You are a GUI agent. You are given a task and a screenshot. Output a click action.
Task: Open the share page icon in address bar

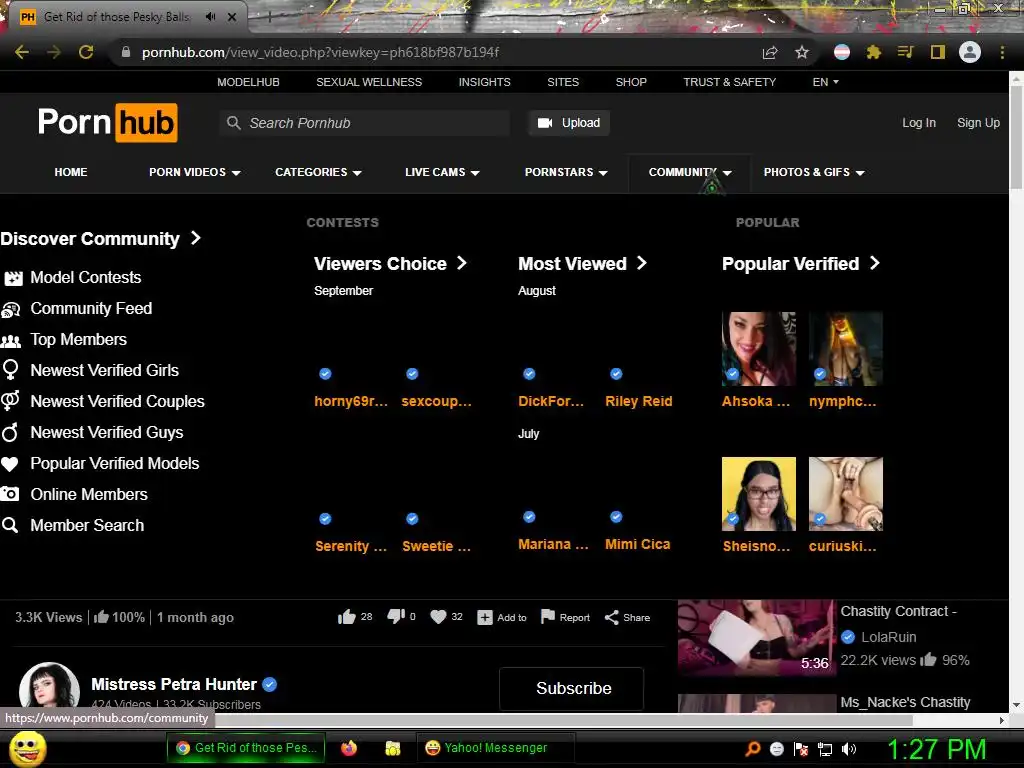pos(770,52)
